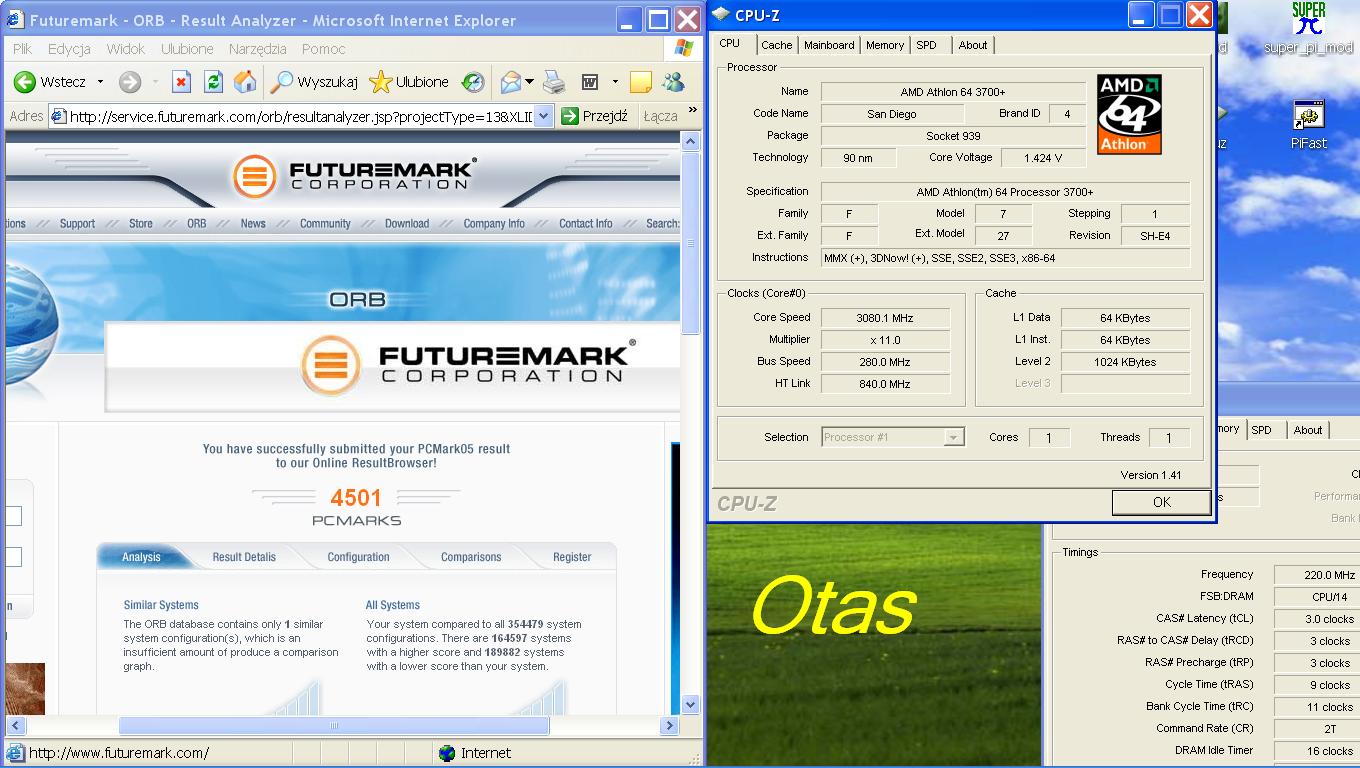Click the horizontal scrollbar left arrow
The width and height of the screenshot is (1360, 768).
pos(15,726)
